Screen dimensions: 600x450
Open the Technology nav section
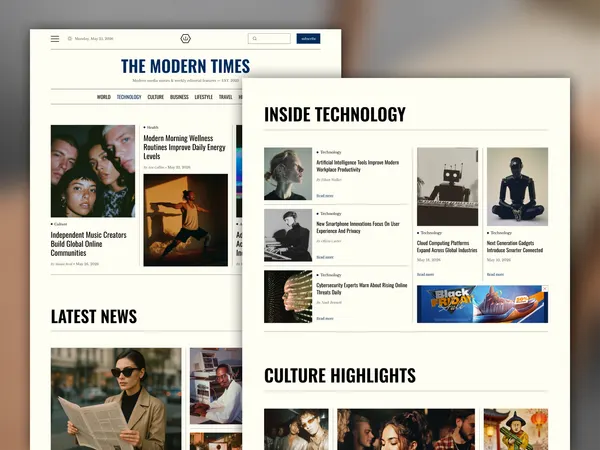click(x=129, y=97)
